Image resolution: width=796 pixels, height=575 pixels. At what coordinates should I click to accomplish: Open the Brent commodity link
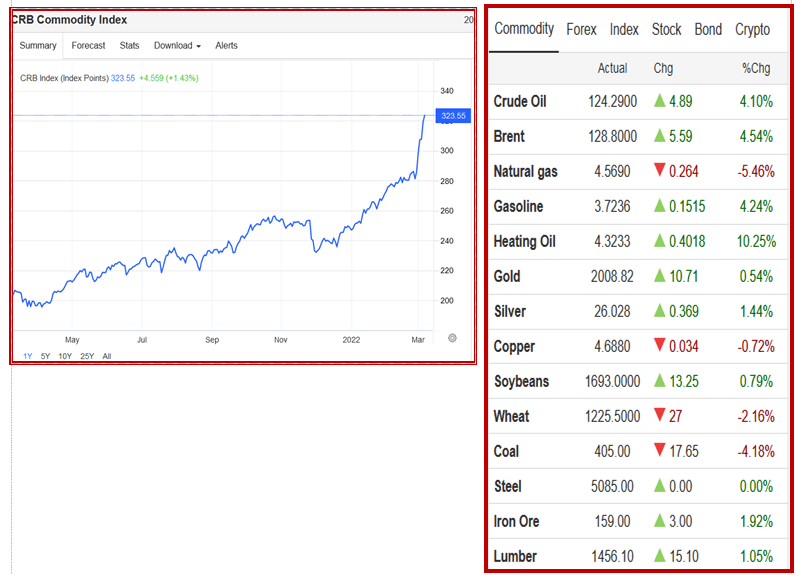509,136
